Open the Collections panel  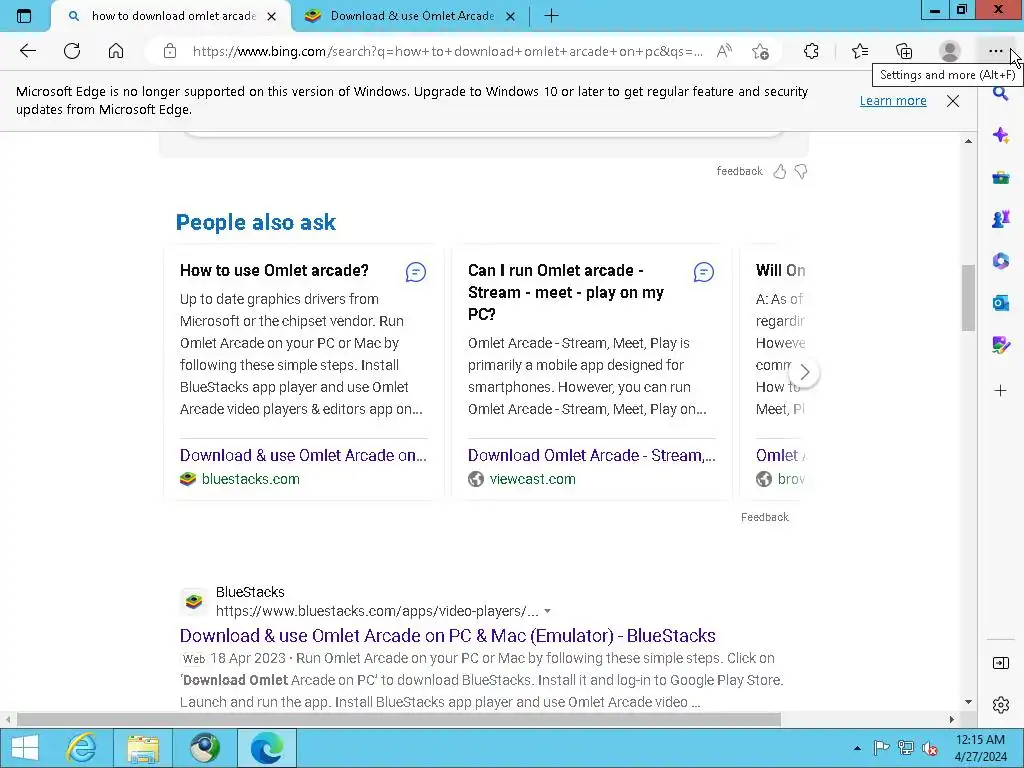click(904, 51)
